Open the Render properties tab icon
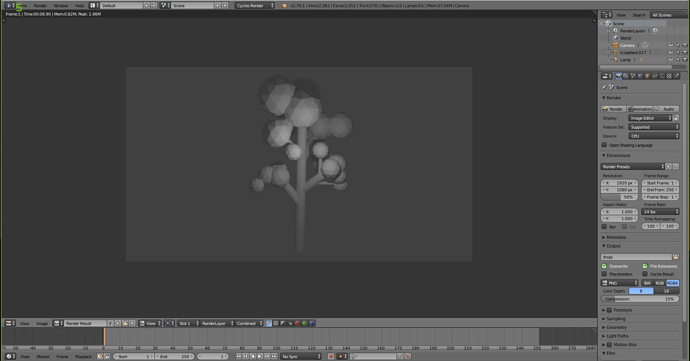The width and height of the screenshot is (690, 361). coord(619,76)
